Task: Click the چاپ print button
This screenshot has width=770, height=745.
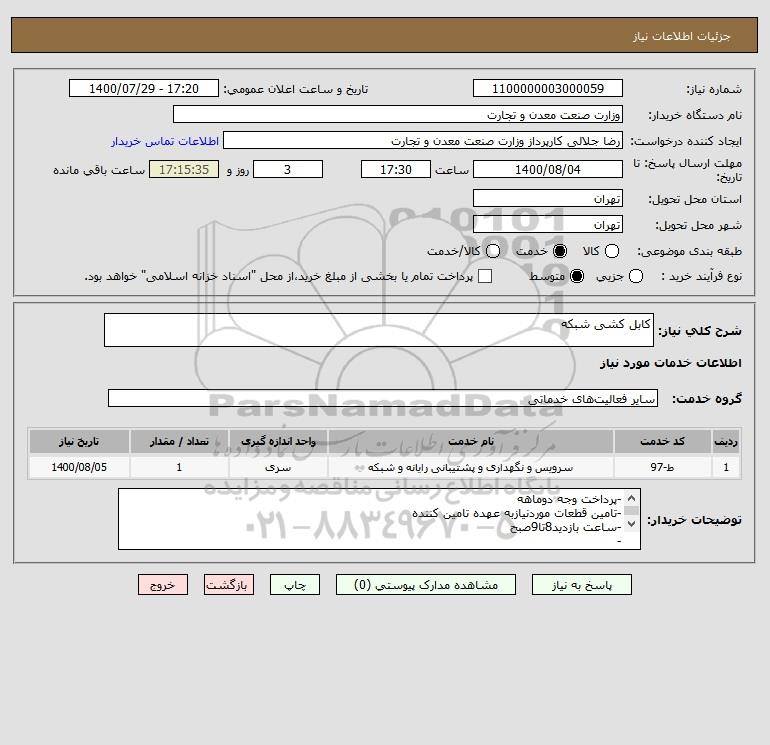Action: pos(295,585)
